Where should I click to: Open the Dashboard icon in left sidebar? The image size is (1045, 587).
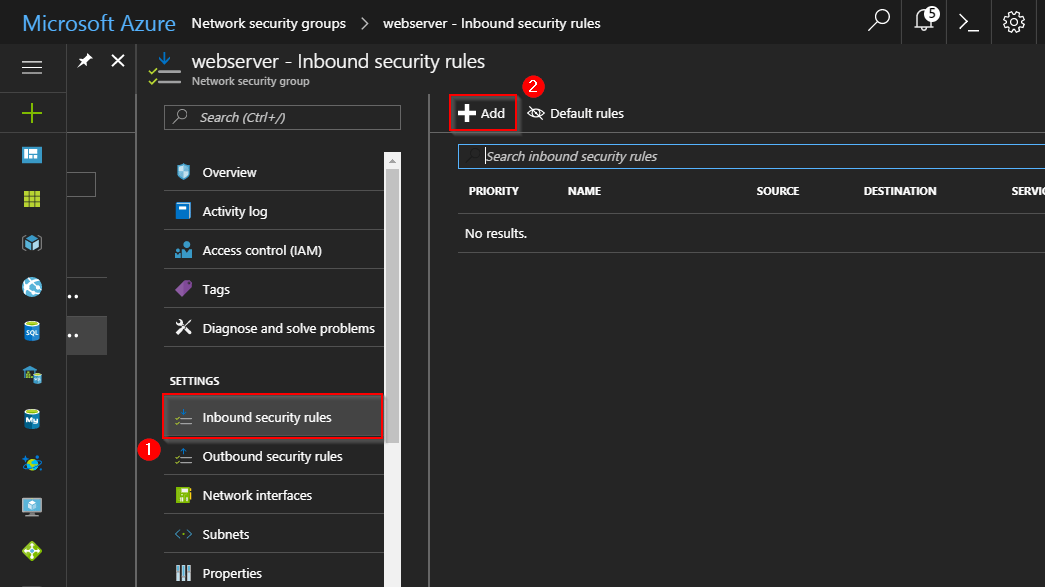pos(32,155)
